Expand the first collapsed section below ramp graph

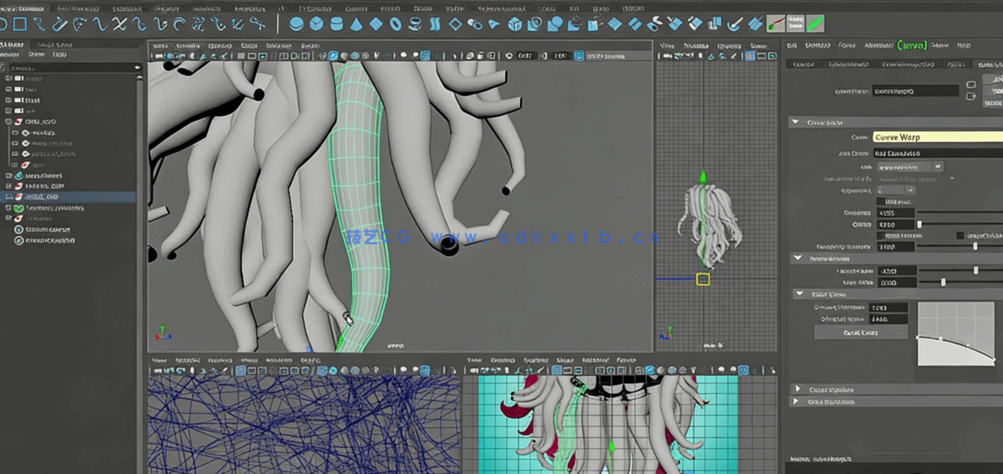798,388
